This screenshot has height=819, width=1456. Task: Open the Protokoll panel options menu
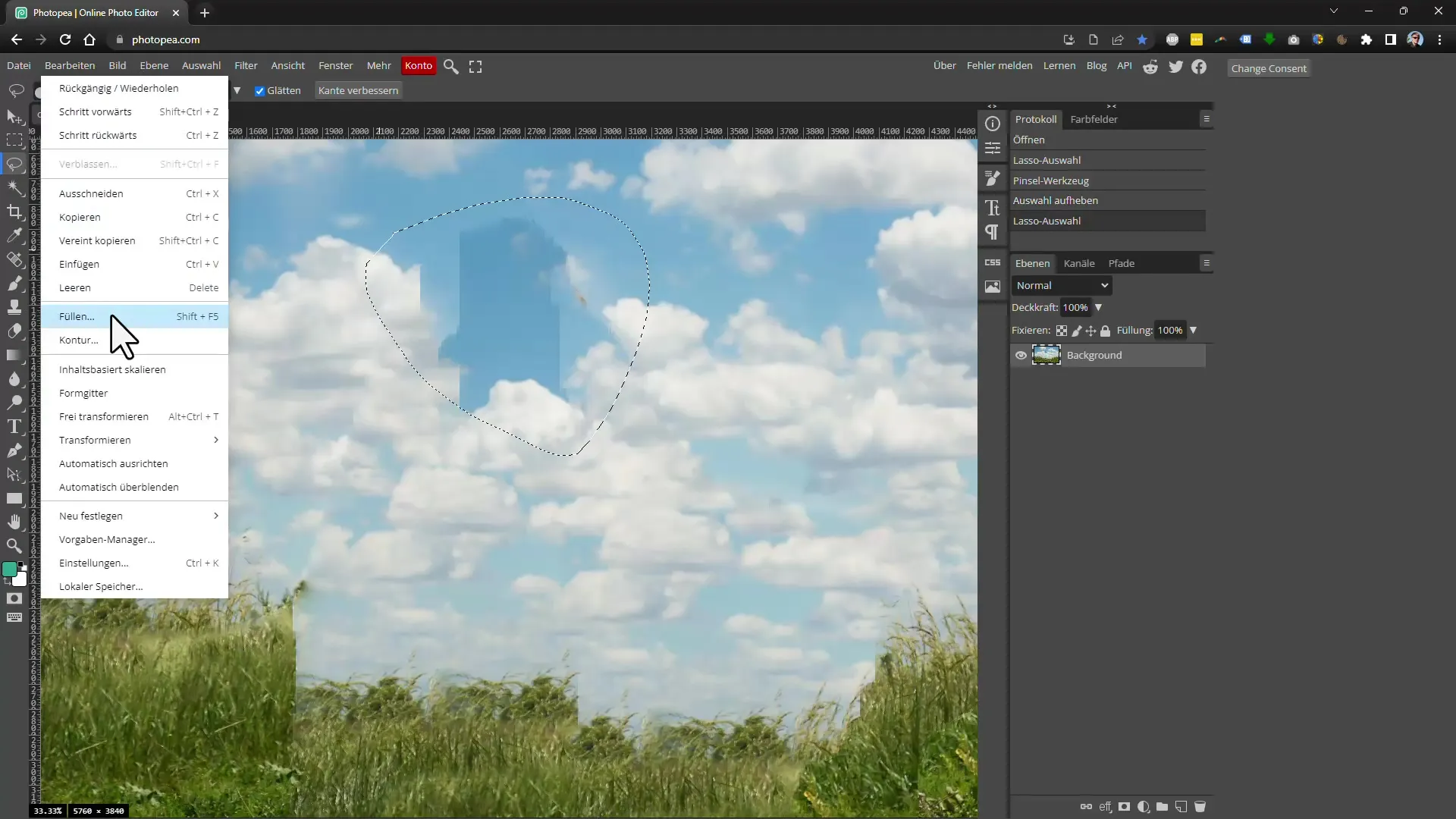click(x=1207, y=119)
